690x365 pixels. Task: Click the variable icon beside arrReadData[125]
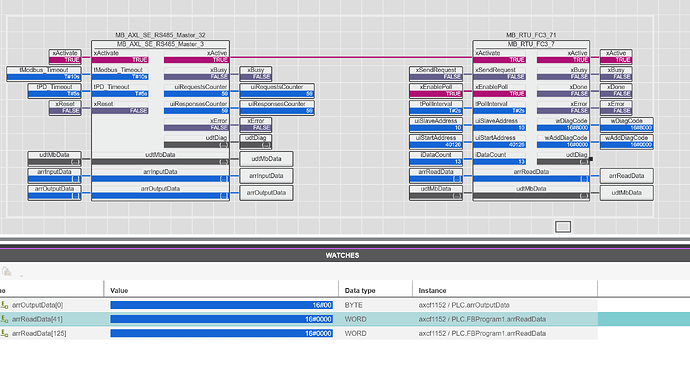(4, 333)
